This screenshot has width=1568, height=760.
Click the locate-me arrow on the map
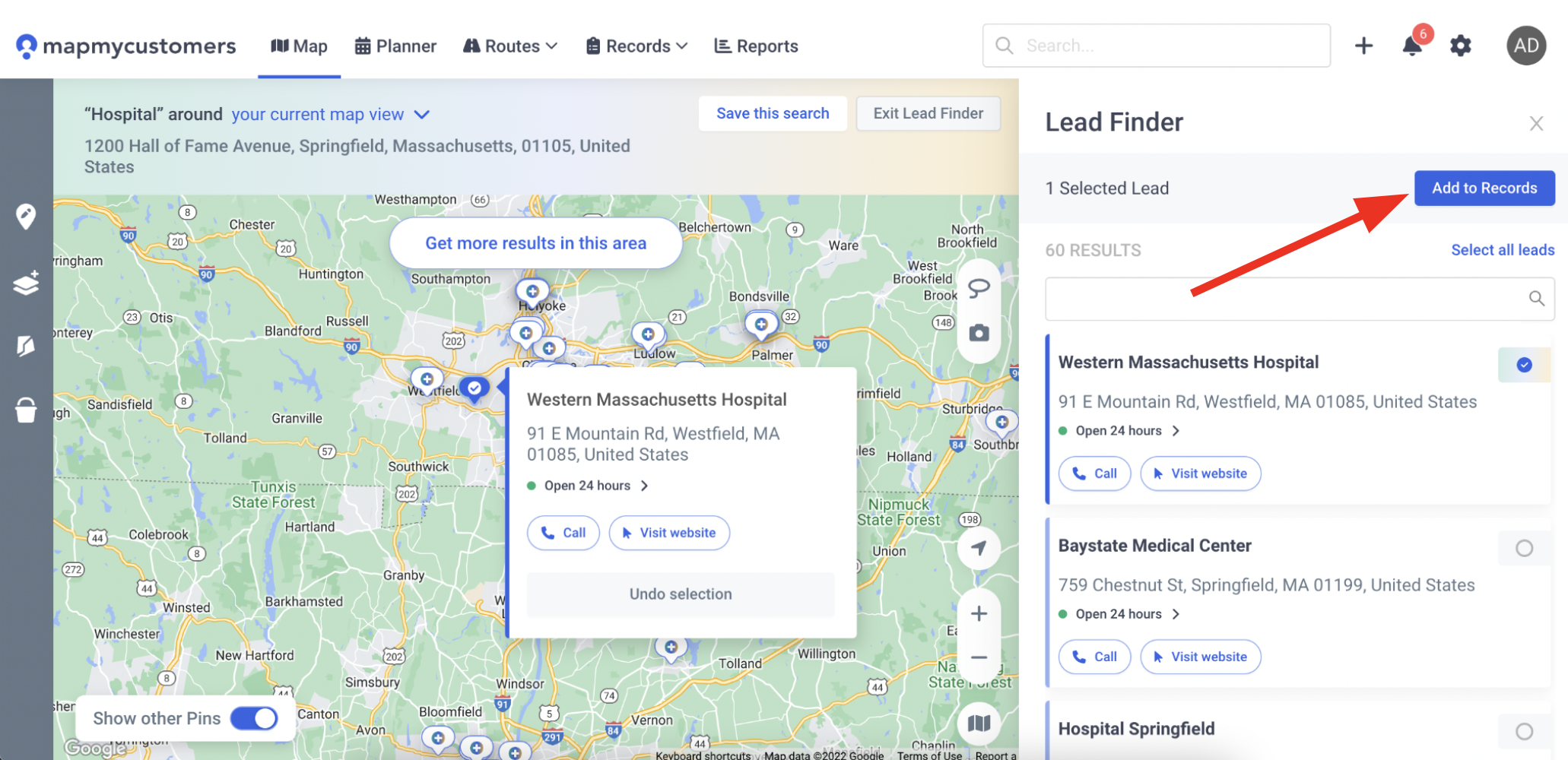979,548
